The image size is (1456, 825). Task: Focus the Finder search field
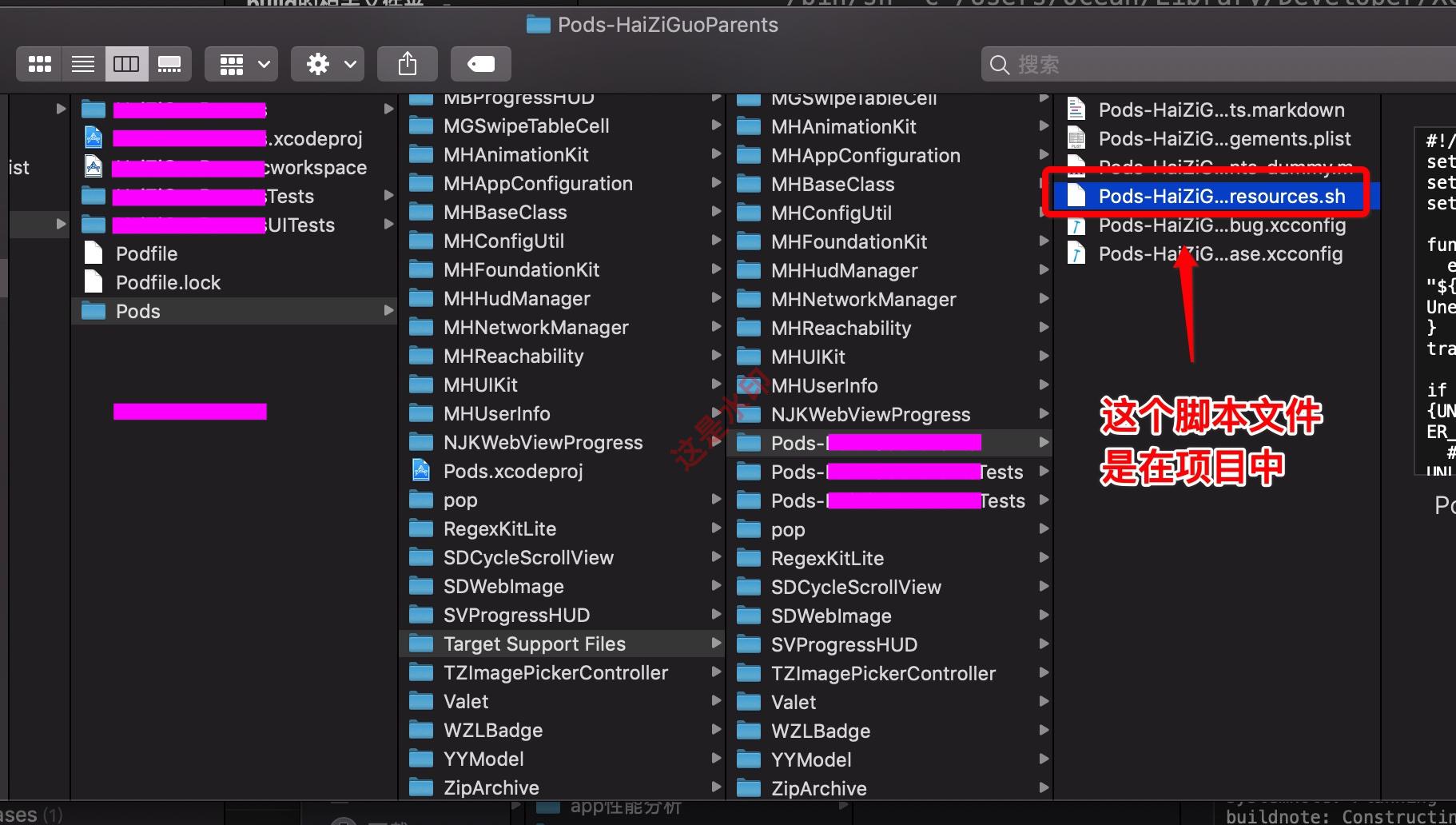tap(1219, 64)
